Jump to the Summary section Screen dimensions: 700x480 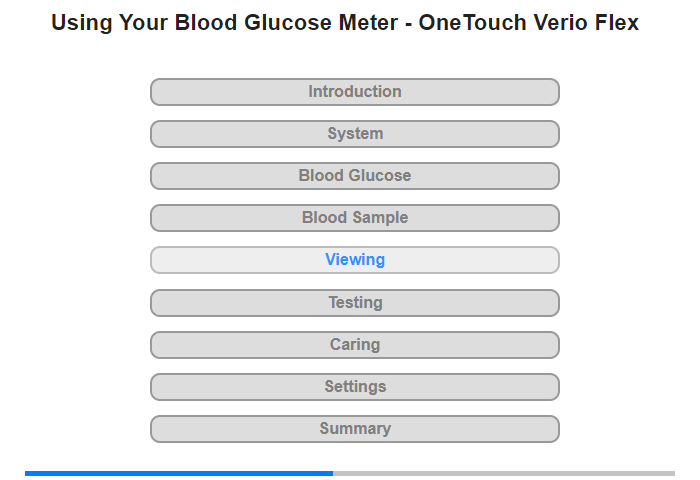[354, 429]
